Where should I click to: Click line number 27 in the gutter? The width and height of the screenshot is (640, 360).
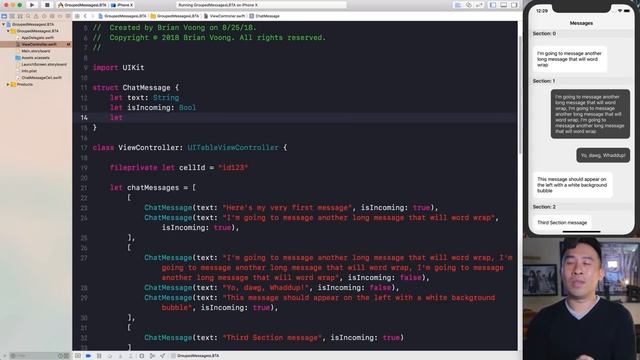84,258
